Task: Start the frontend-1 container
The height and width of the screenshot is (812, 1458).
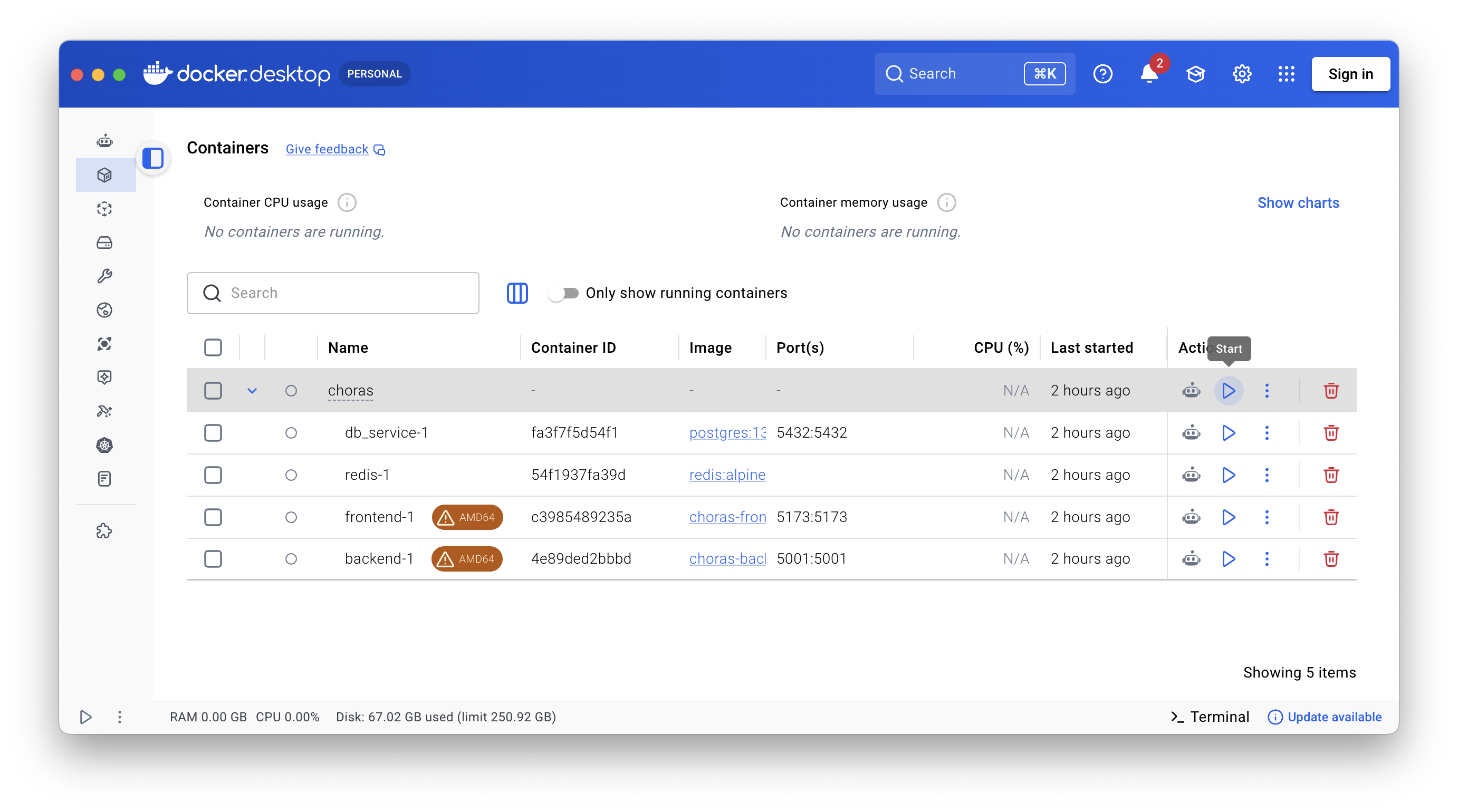Action: tap(1228, 517)
